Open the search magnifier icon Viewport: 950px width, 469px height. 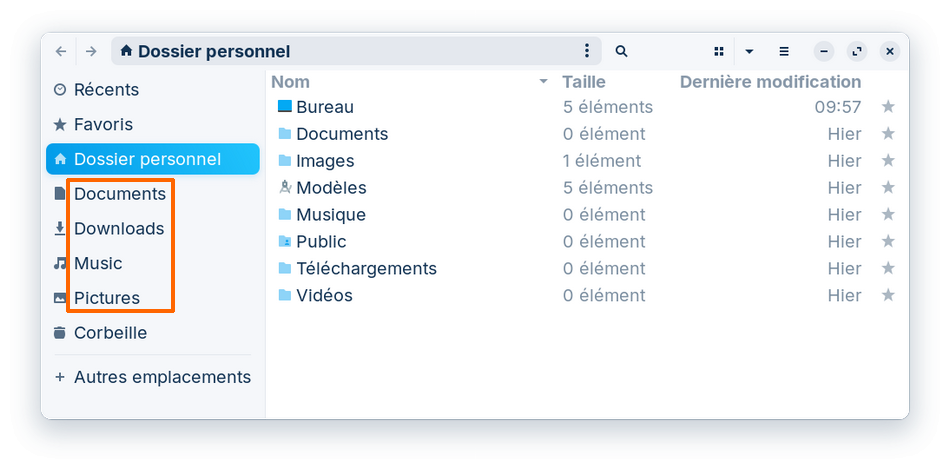621,51
